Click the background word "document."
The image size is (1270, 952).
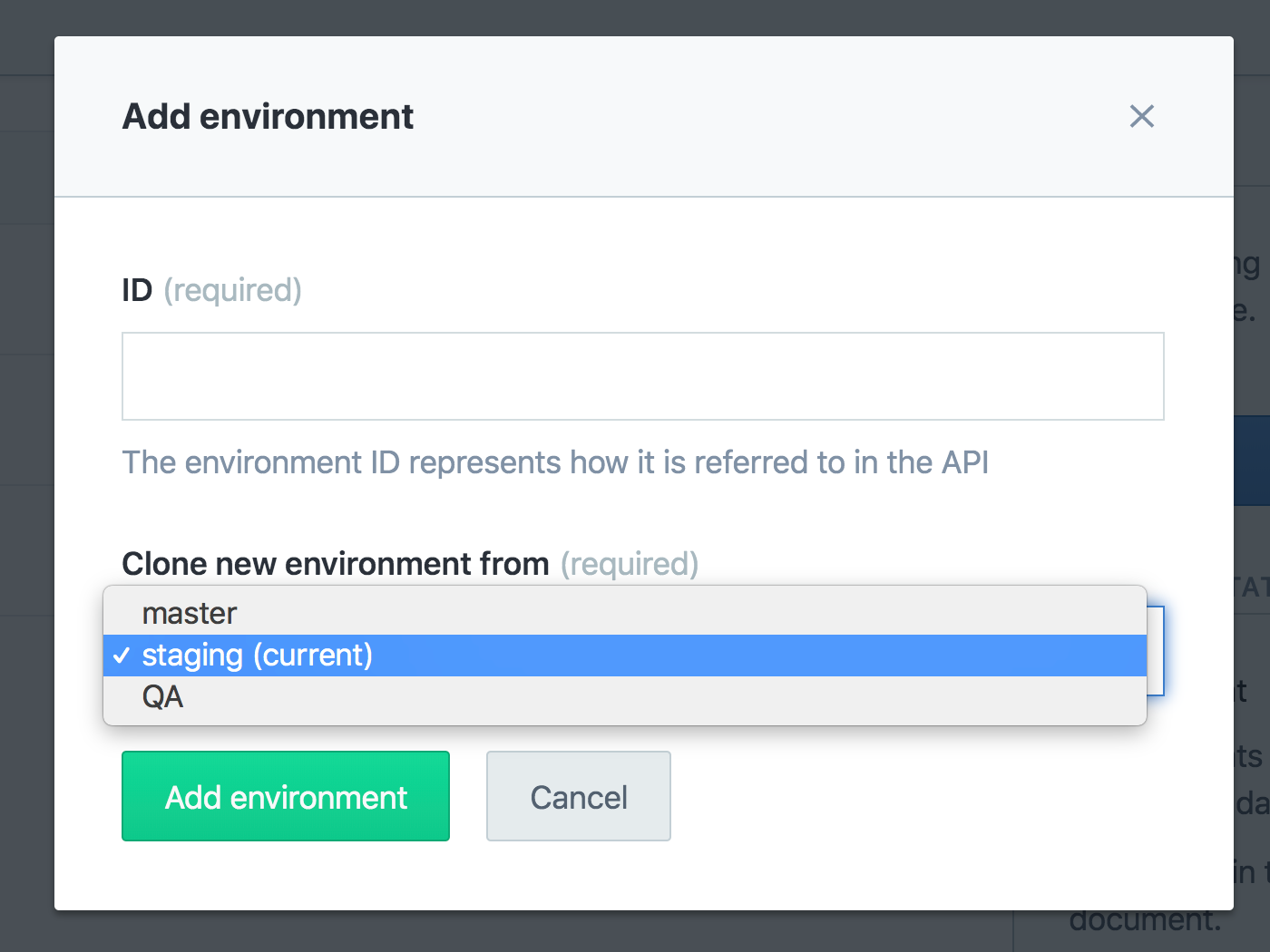pyautogui.click(x=1145, y=921)
